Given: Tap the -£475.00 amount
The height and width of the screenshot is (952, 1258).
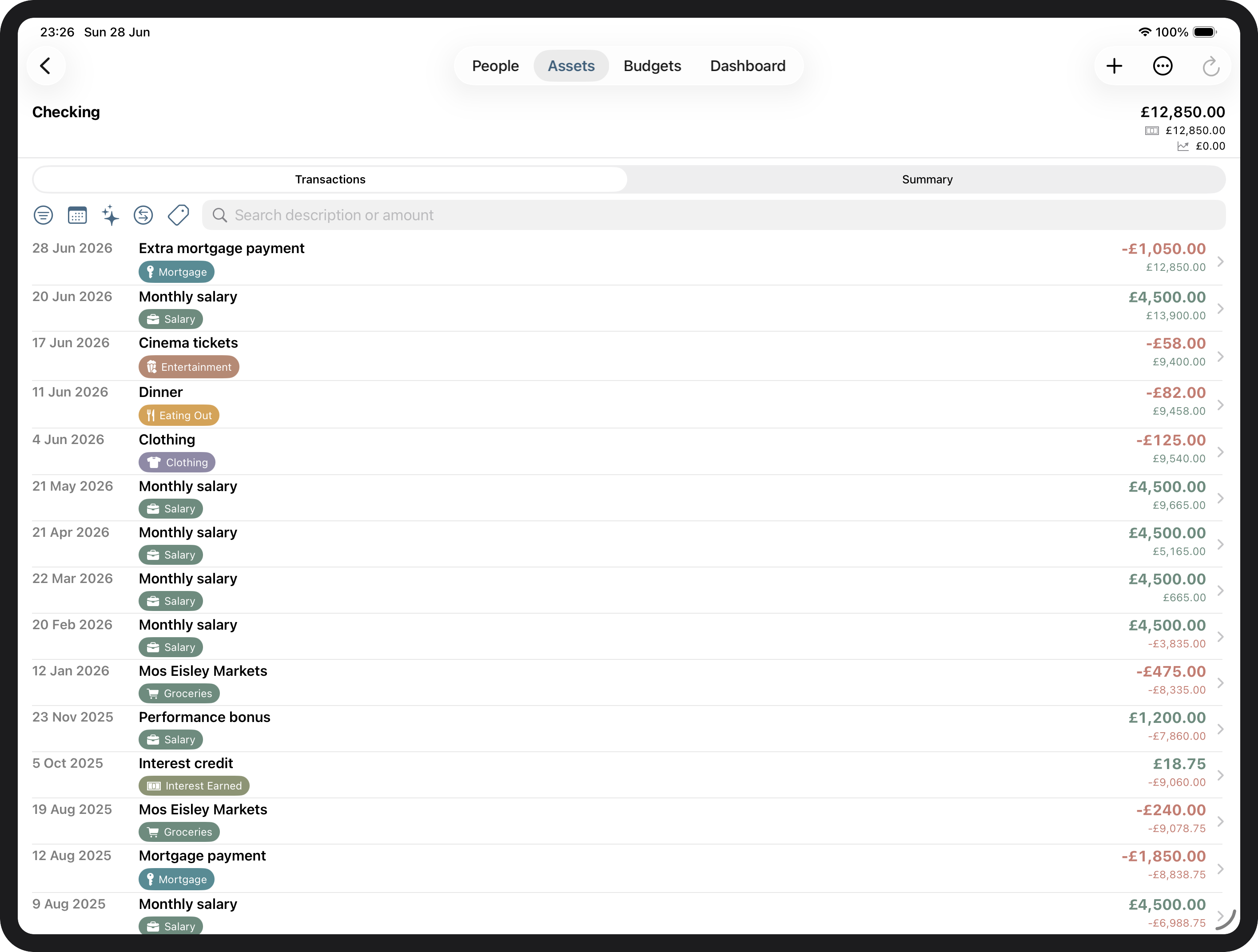Looking at the screenshot, I should (1171, 671).
